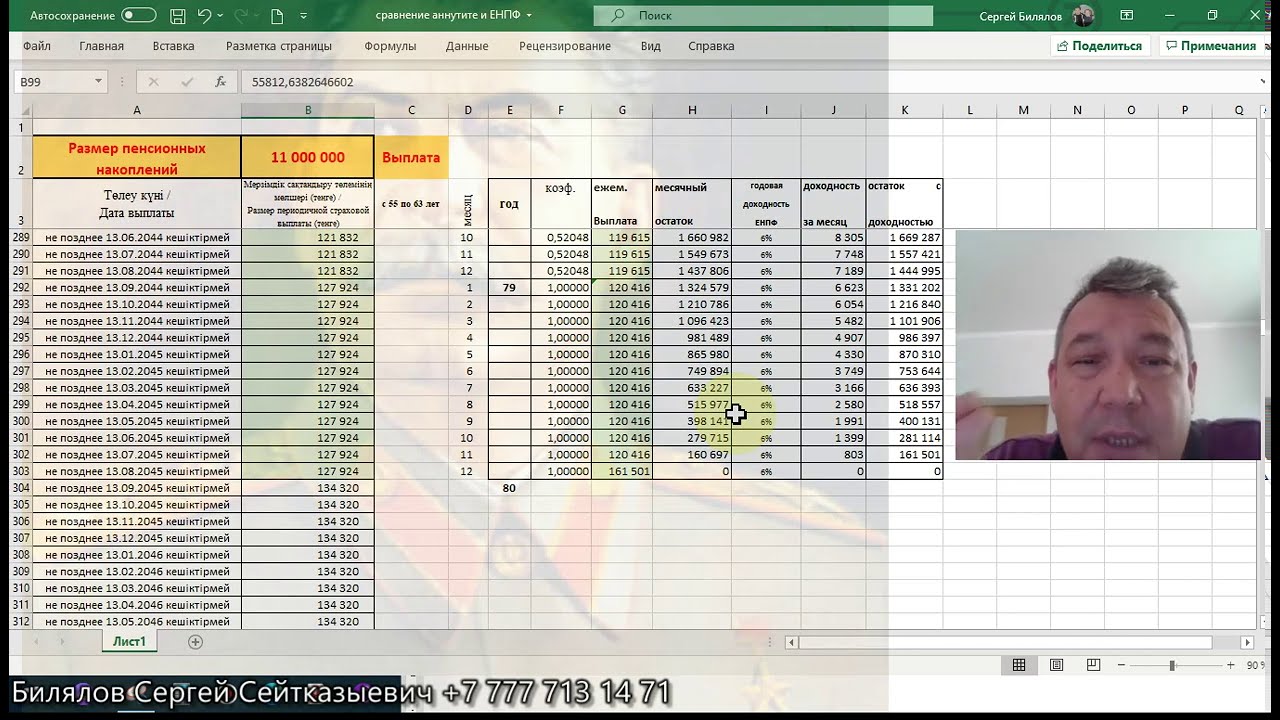The width and height of the screenshot is (1280, 720).
Task: Select column K header
Action: coord(905,110)
